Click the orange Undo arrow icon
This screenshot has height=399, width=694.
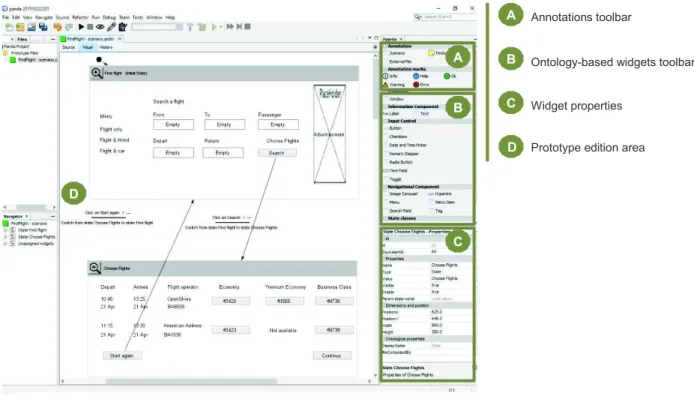58,27
